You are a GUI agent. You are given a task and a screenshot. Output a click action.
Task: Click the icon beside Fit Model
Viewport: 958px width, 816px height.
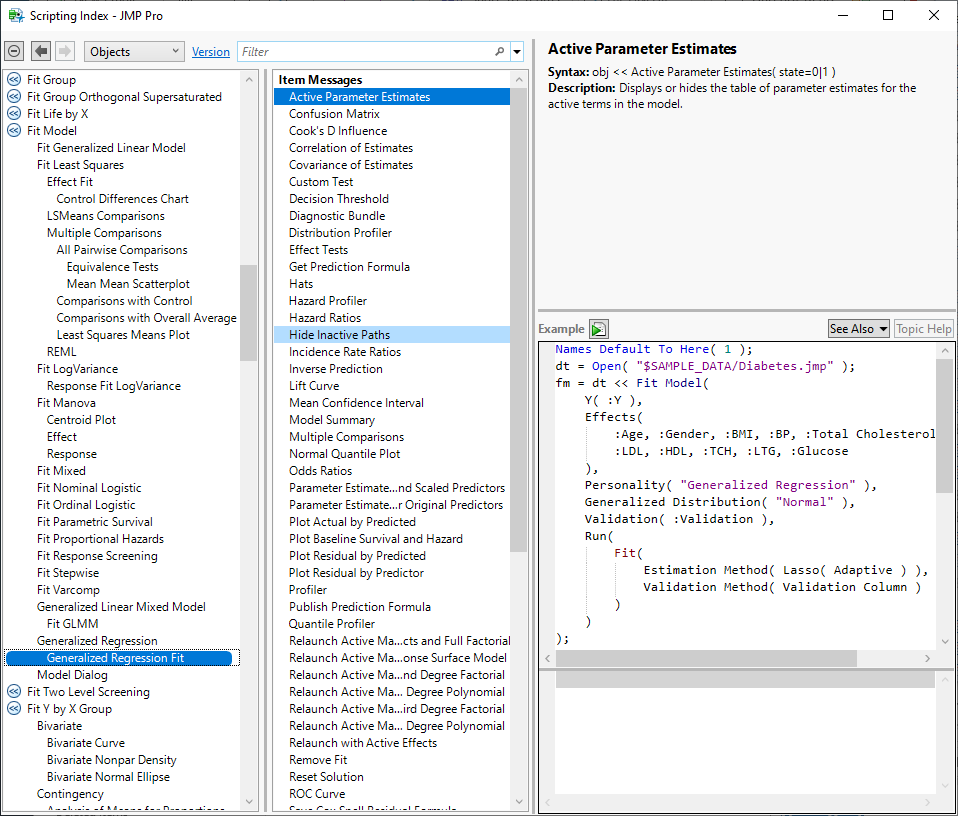[14, 131]
